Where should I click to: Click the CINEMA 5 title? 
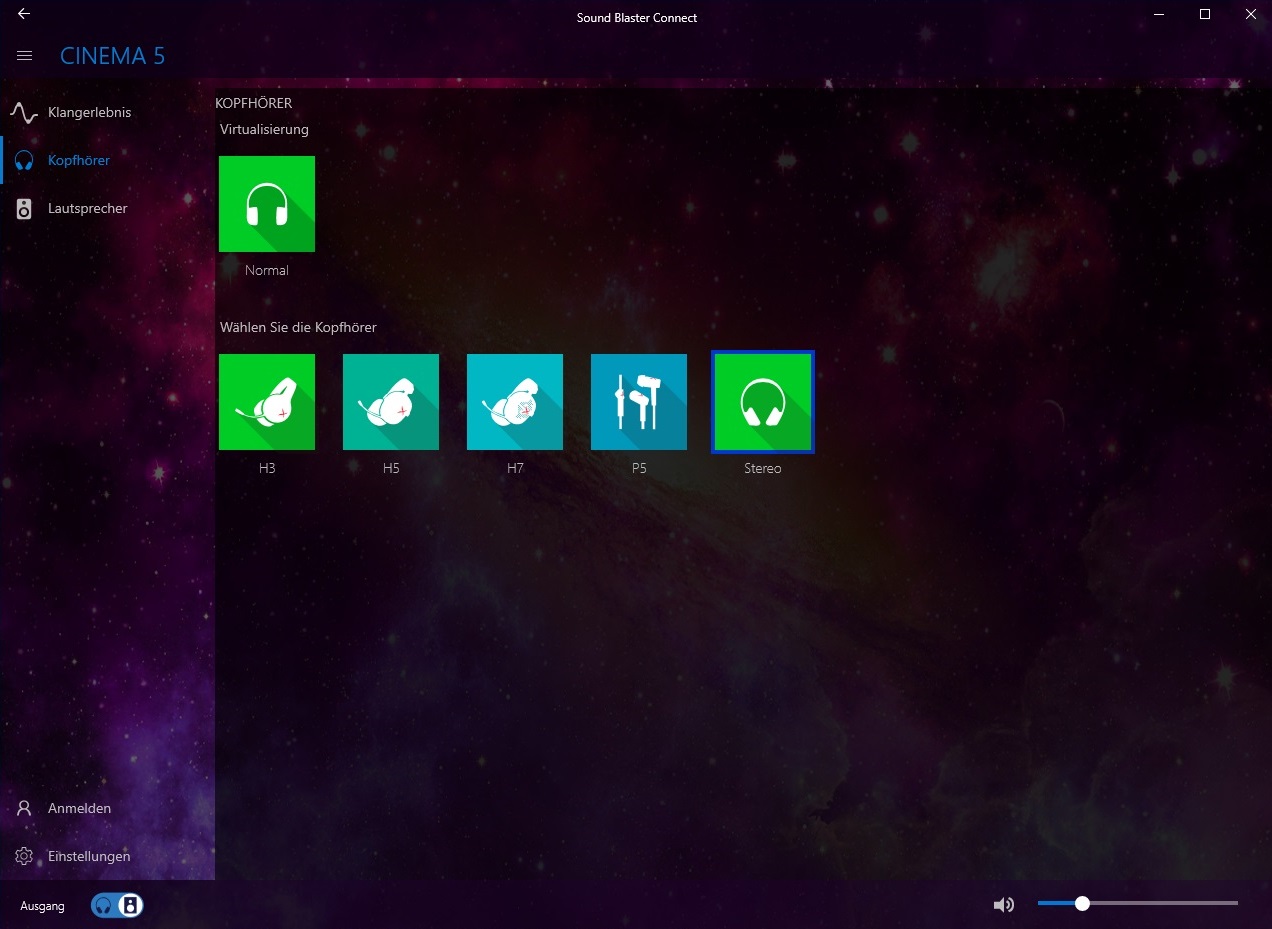click(x=113, y=56)
